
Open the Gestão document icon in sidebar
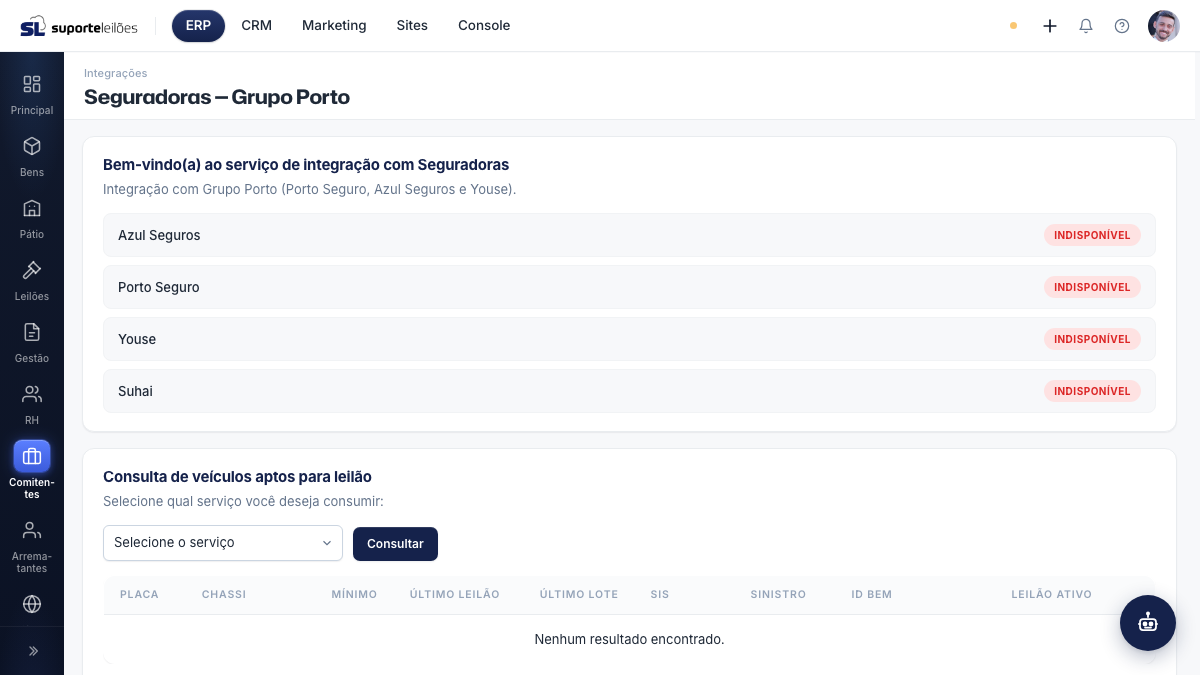click(x=32, y=332)
